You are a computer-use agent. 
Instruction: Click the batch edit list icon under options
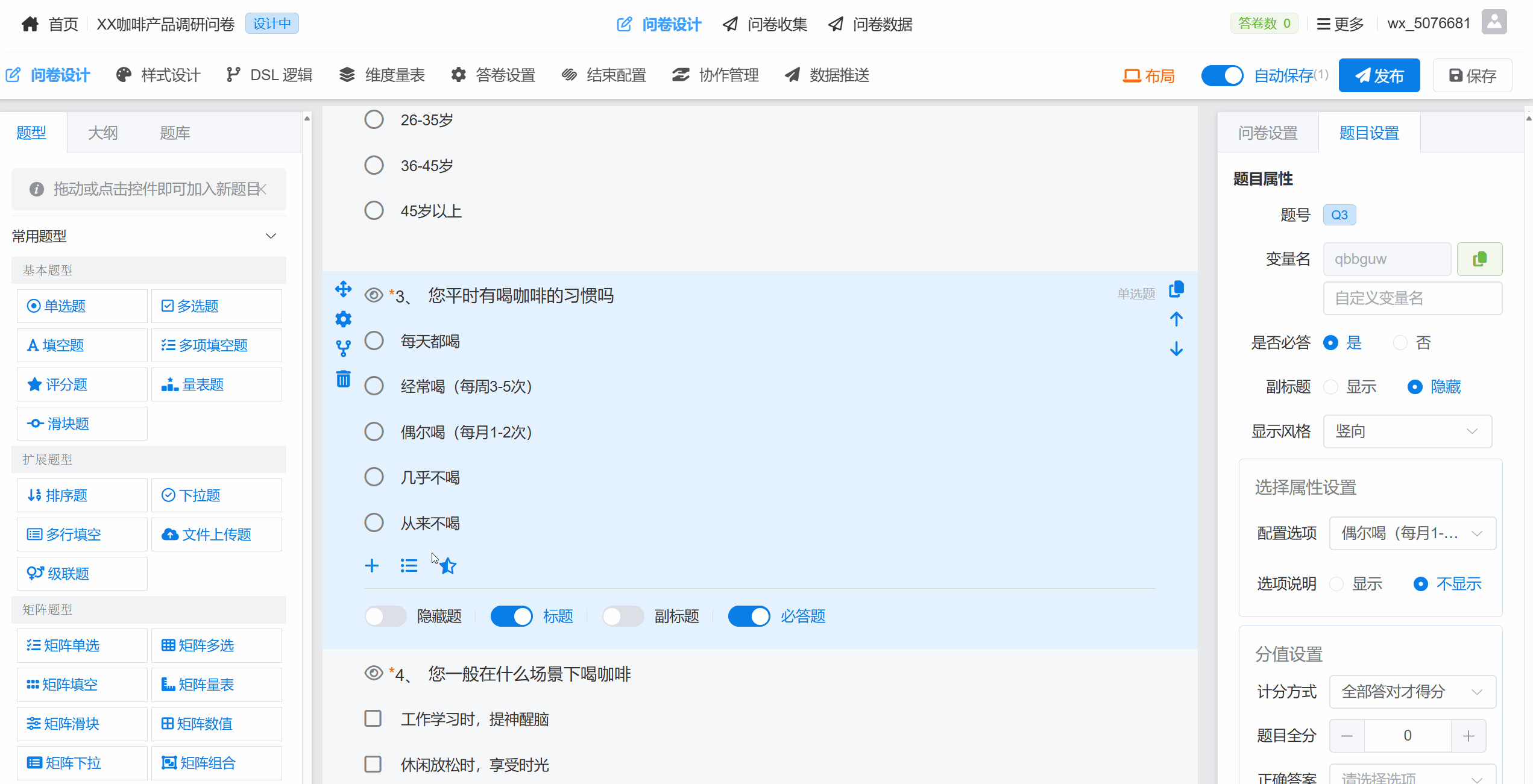[x=409, y=565]
